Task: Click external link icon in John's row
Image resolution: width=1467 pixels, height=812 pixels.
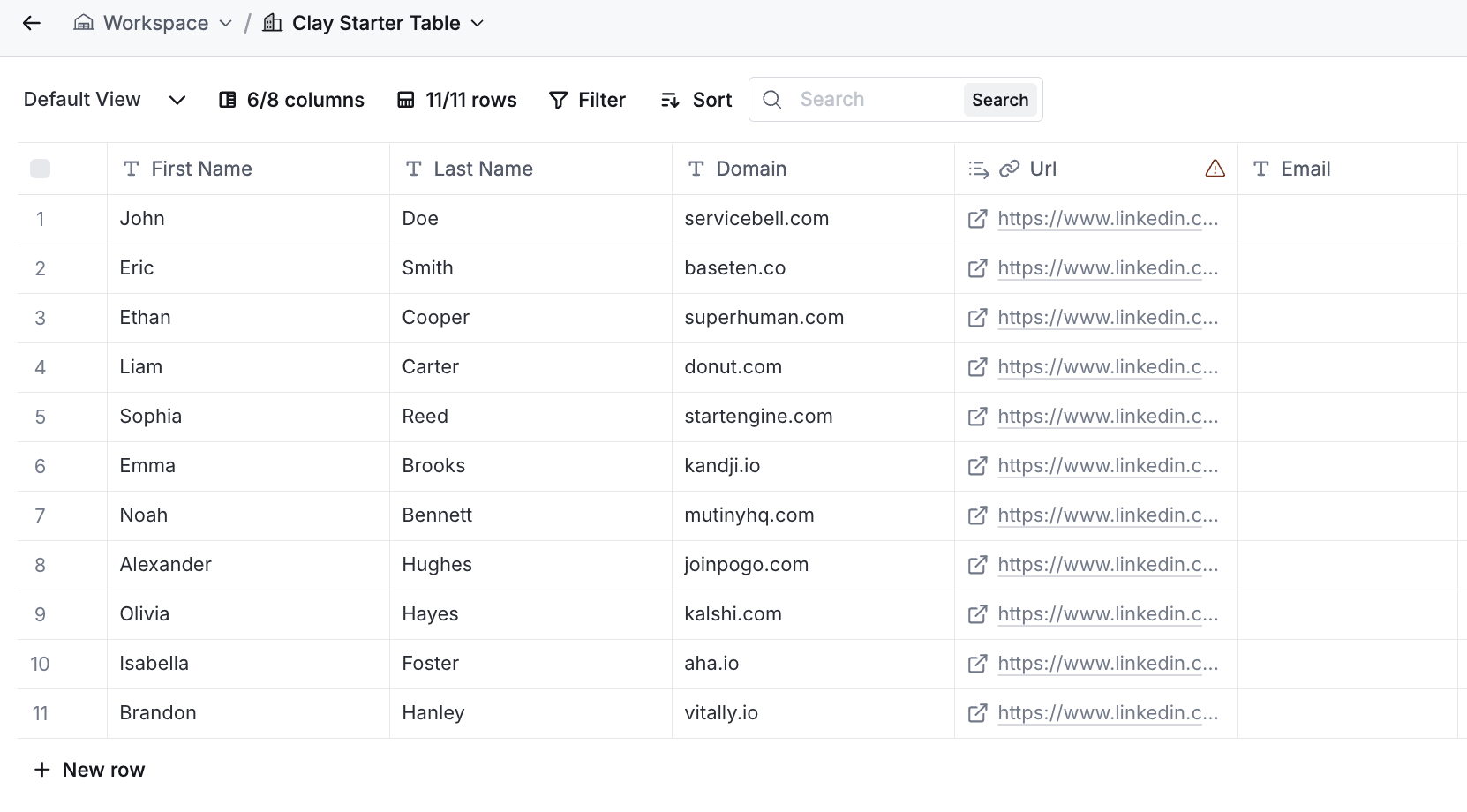Action: 977,219
